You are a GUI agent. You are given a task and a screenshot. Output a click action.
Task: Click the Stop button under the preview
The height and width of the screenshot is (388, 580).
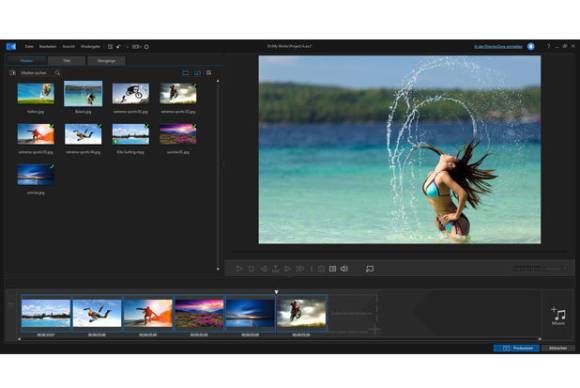251,269
